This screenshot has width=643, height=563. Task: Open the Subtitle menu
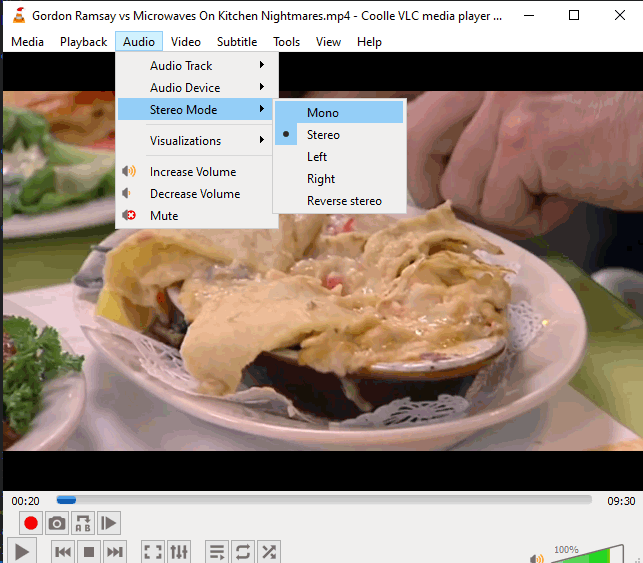pyautogui.click(x=237, y=42)
